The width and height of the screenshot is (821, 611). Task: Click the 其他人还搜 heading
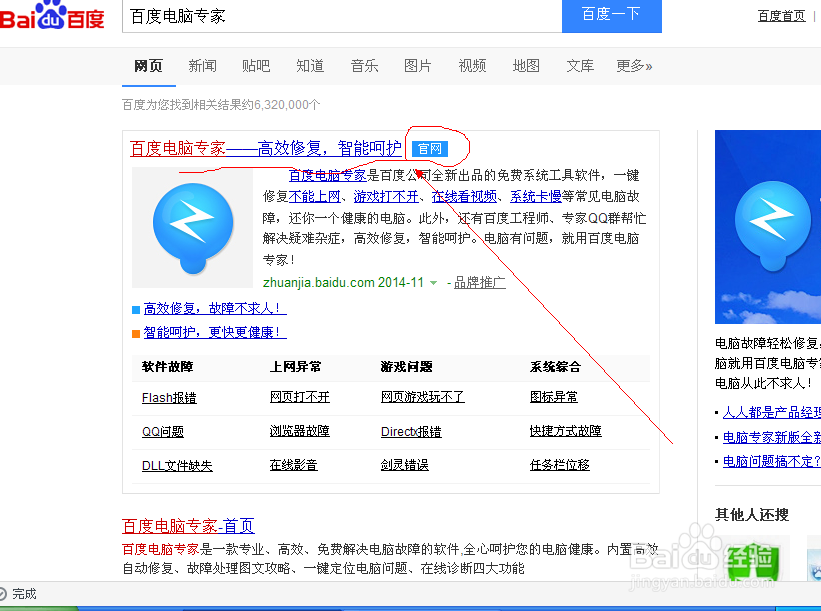tap(752, 515)
